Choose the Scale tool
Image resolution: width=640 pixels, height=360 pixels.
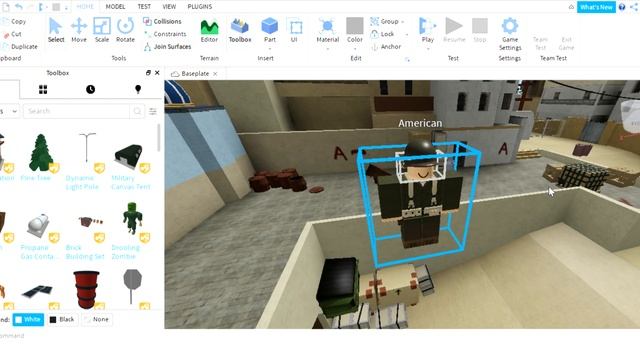coord(102,30)
